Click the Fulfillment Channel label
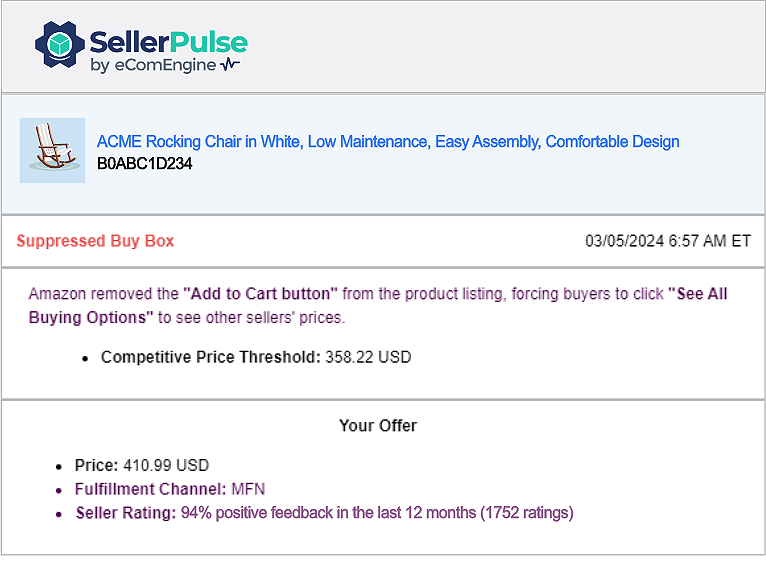Image resolution: width=766 pixels, height=562 pixels. coord(150,489)
